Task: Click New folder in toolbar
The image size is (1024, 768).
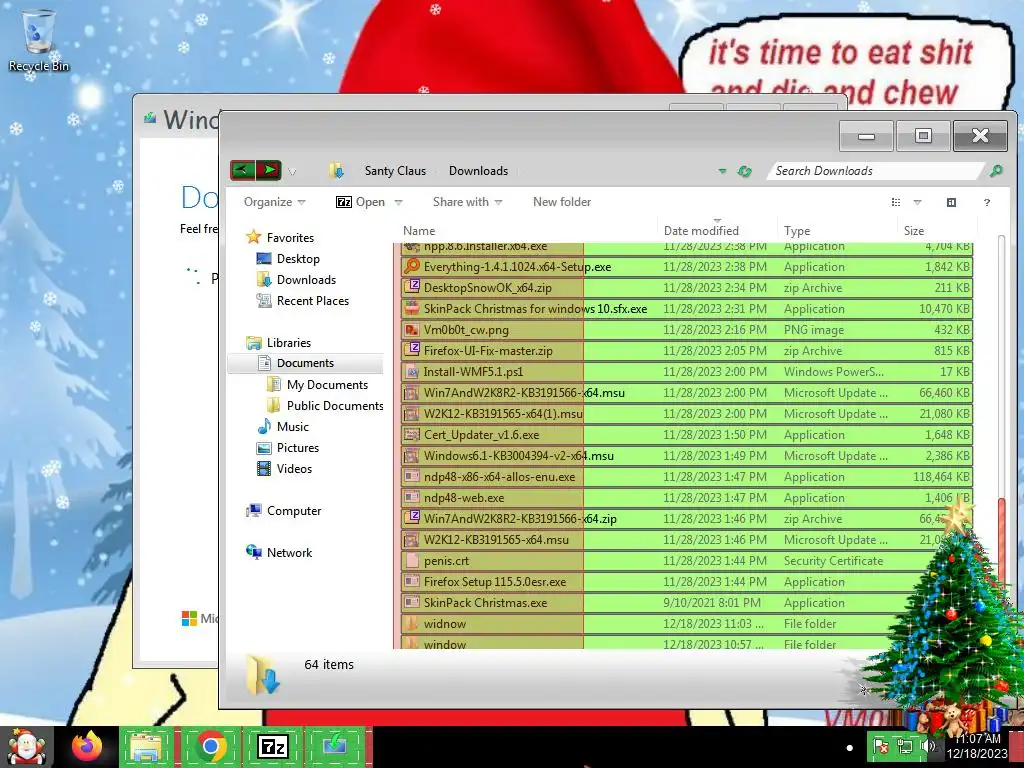Action: click(x=562, y=202)
